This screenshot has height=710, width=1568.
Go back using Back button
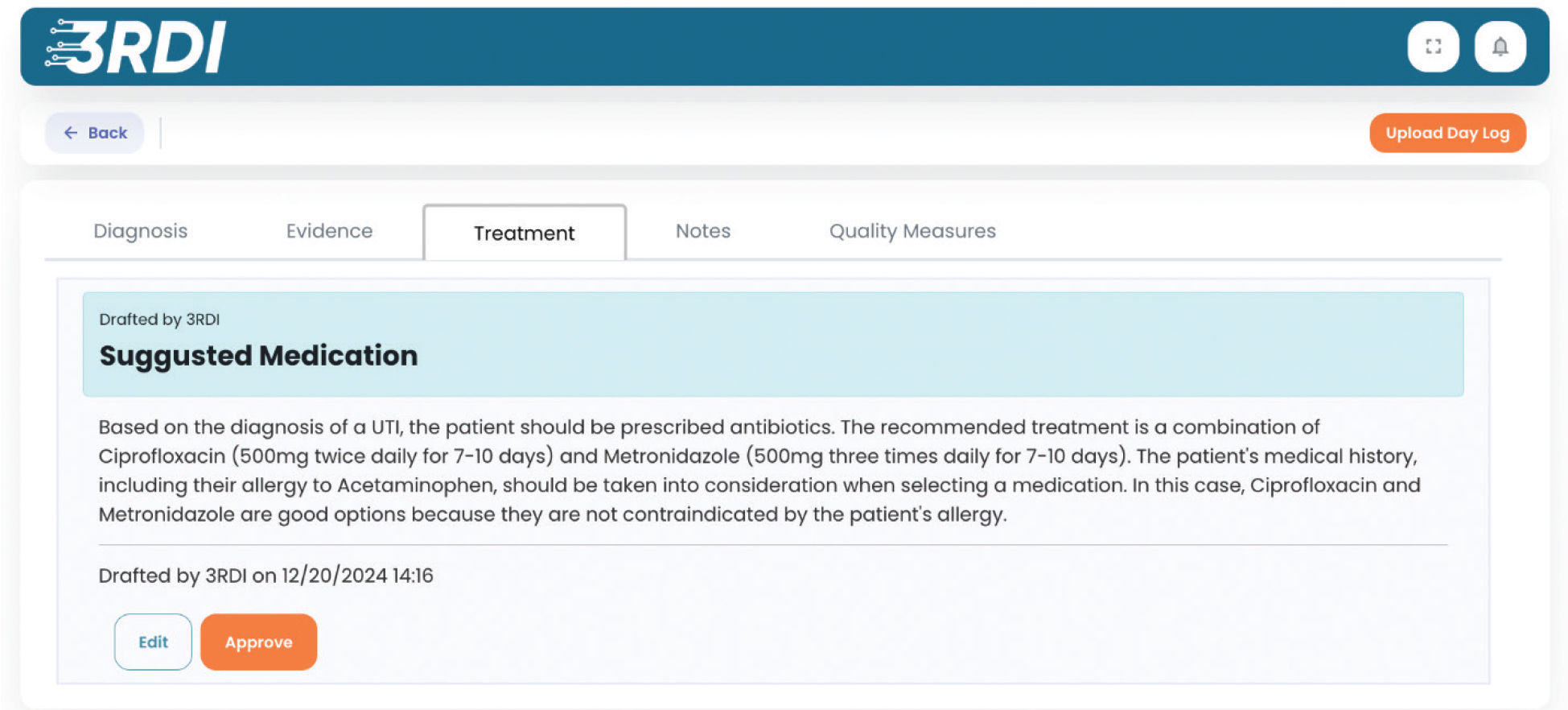(x=95, y=133)
